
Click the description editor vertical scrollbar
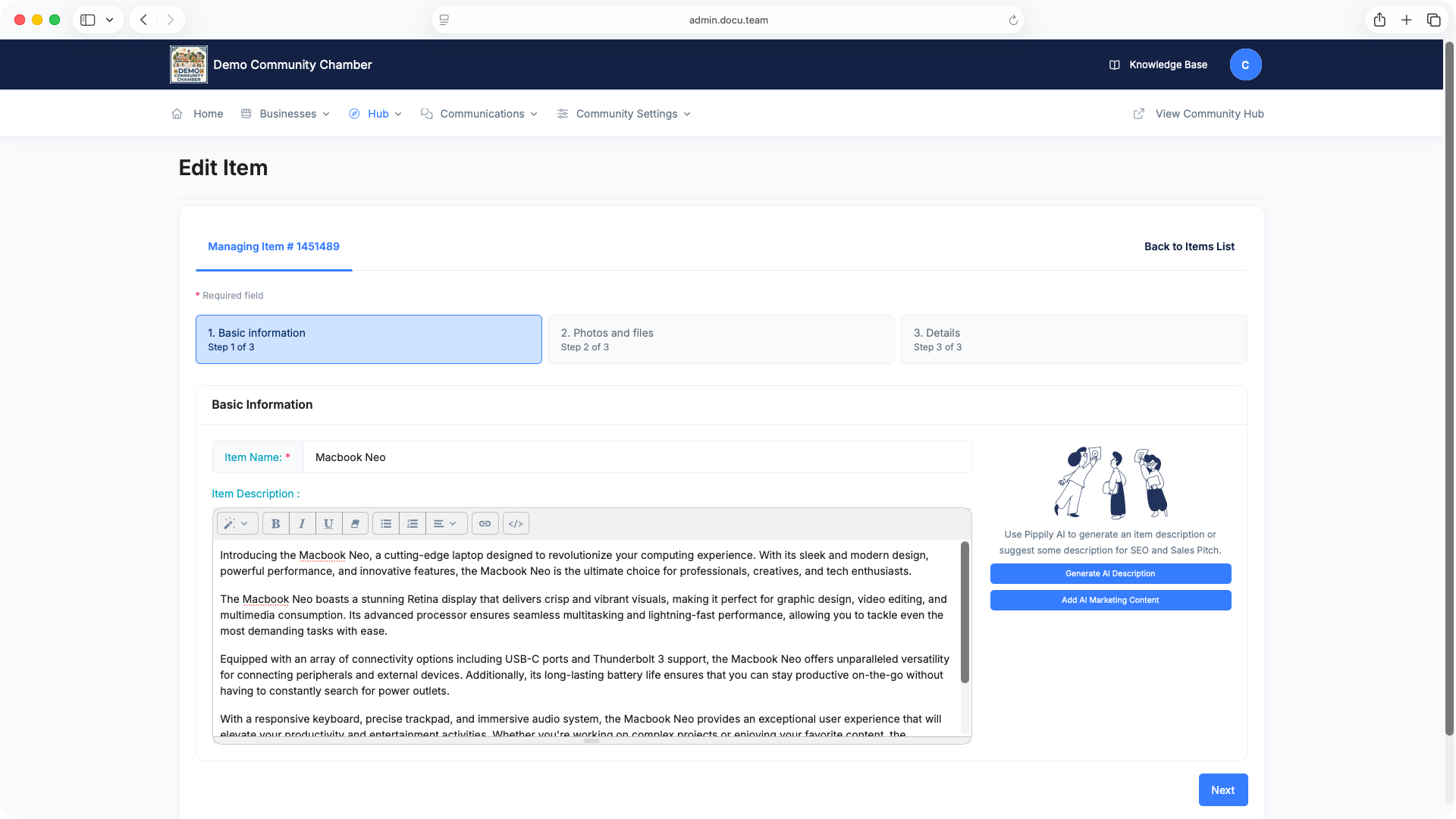tap(965, 613)
